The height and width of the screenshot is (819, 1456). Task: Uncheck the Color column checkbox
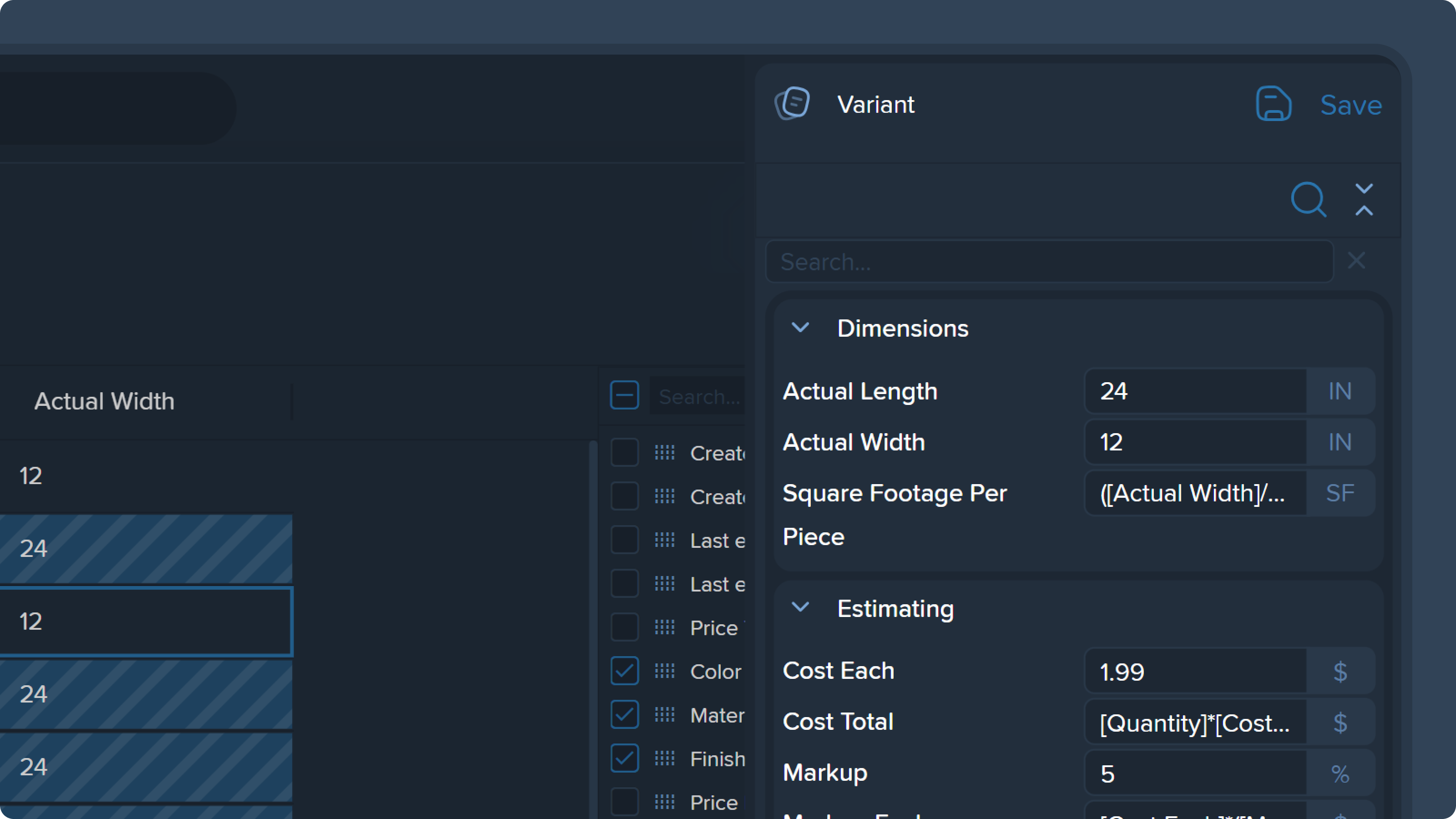pyautogui.click(x=624, y=671)
